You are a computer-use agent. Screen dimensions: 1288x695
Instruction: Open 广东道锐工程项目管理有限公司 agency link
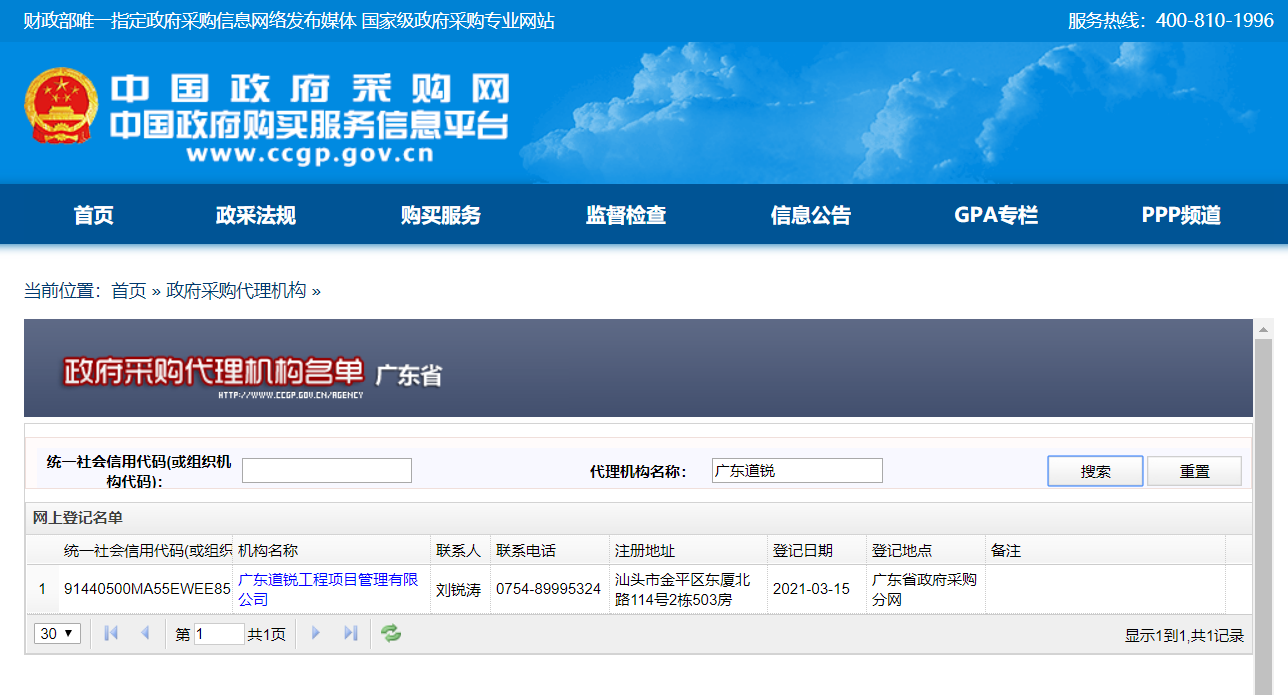click(x=328, y=589)
